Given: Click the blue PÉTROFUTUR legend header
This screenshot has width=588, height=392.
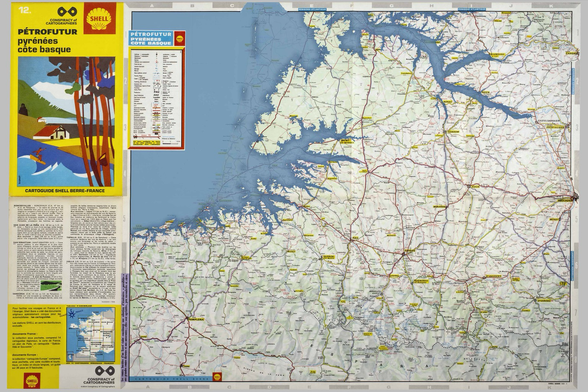Looking at the screenshot, I should pyautogui.click(x=151, y=39).
